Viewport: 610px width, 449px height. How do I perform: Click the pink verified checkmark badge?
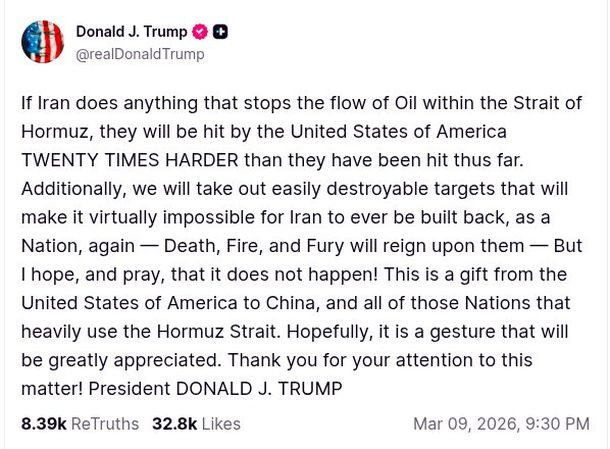[x=203, y=32]
